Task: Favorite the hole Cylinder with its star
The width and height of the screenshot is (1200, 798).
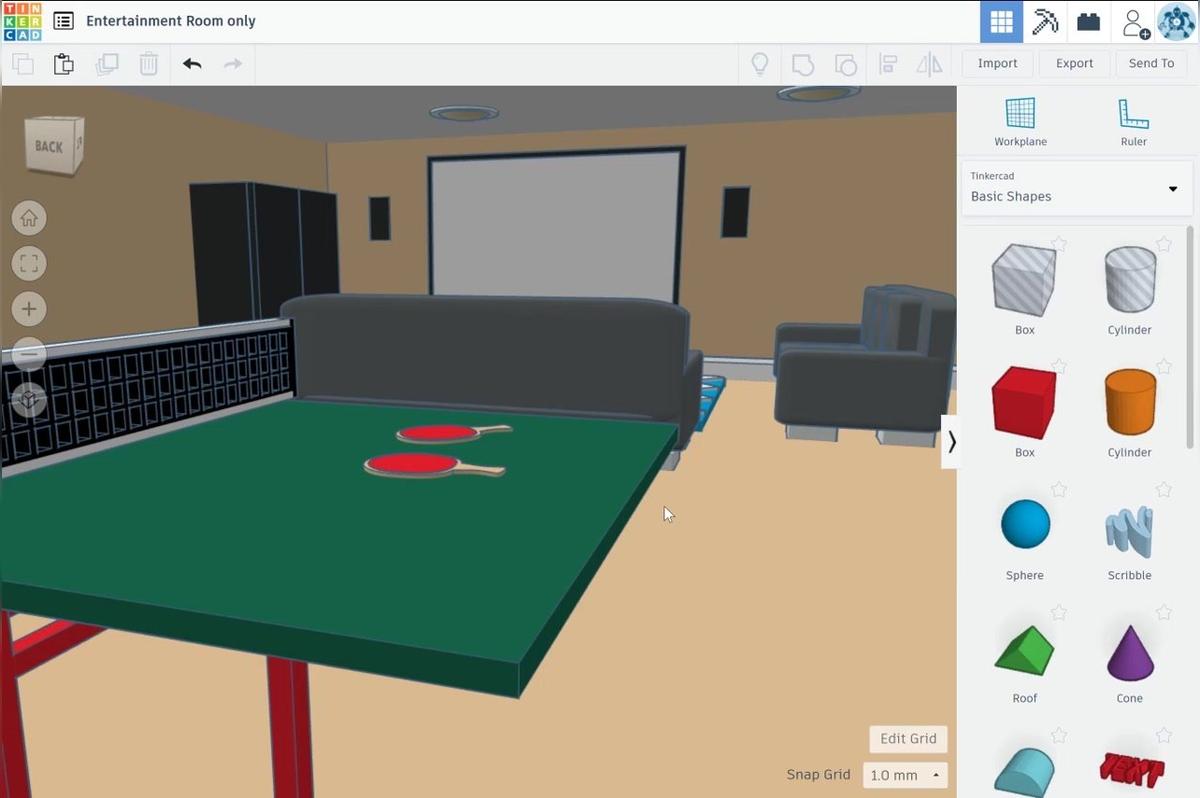Action: pos(1164,244)
